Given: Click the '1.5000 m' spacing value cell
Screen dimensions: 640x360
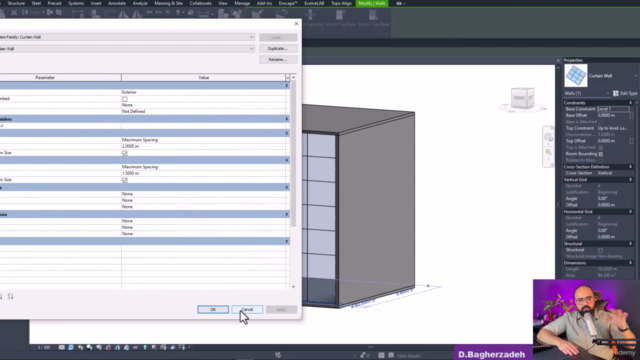Looking at the screenshot, I should click(204, 173).
